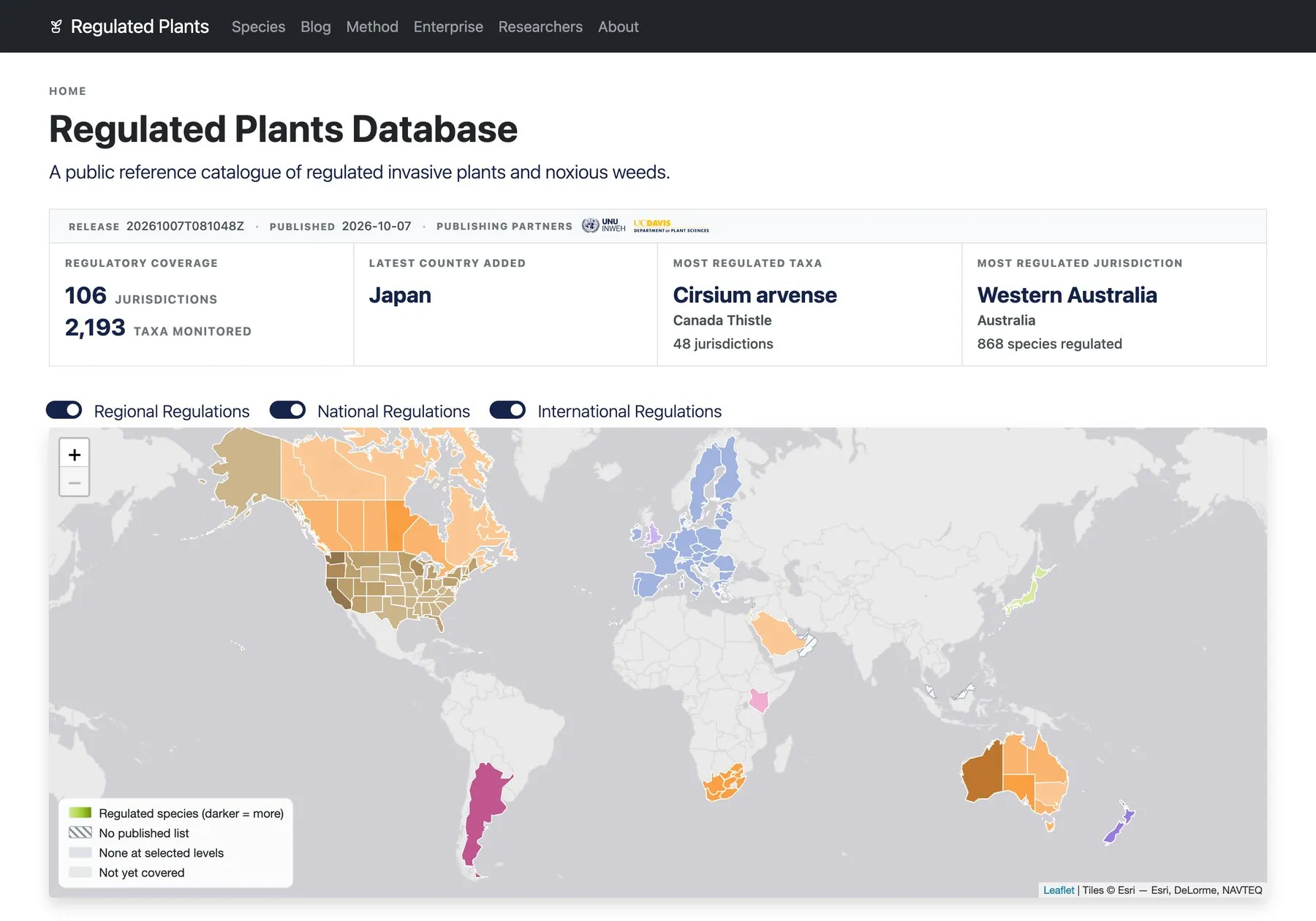Open the Leaflet attribution link
1316x921 pixels.
(1059, 890)
